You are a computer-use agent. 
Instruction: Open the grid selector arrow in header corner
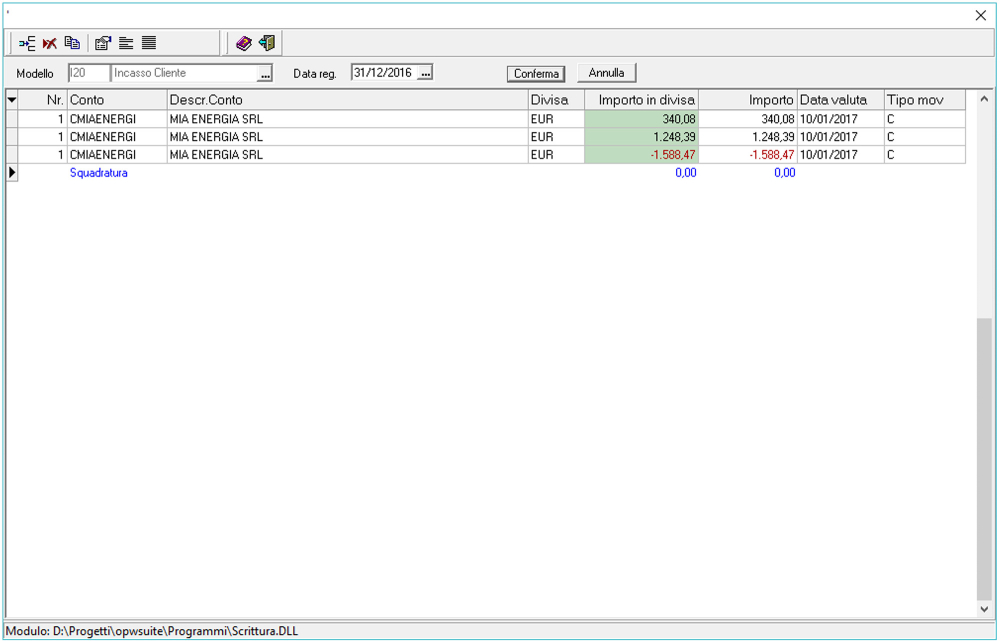coord(12,100)
